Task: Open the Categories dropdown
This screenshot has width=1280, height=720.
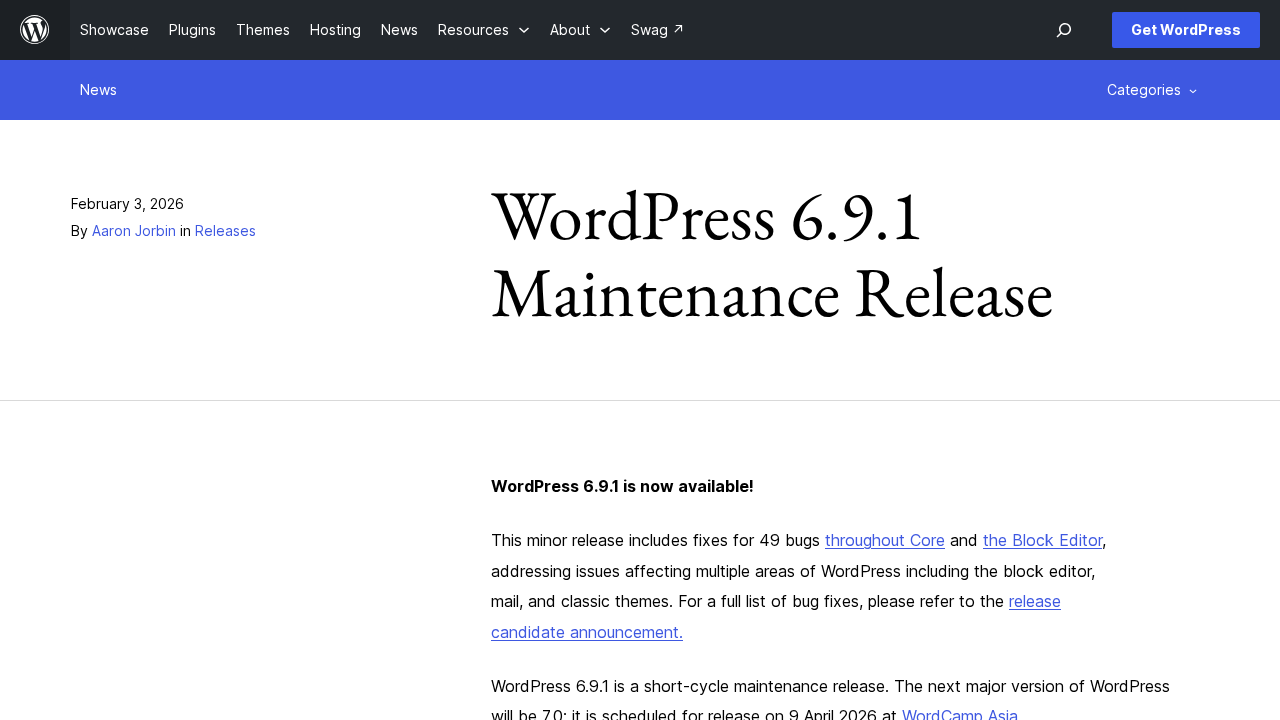Action: (x=1152, y=90)
